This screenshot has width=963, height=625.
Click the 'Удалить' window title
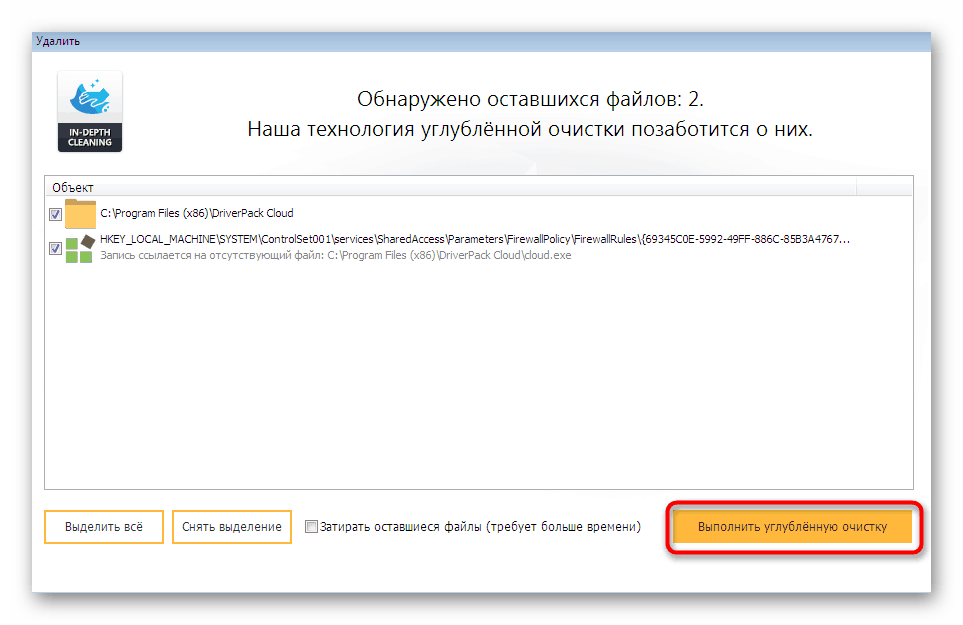tap(58, 41)
